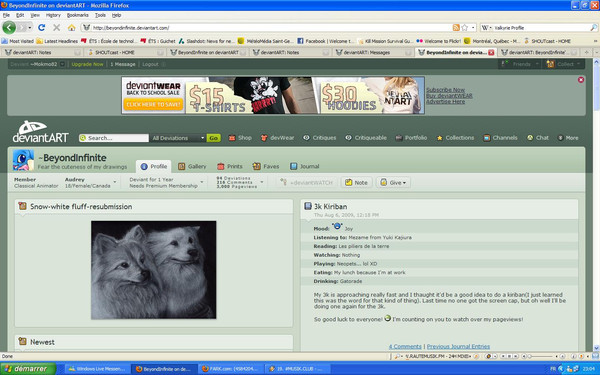Screen dimensions: 600x375
Task: Expand the Deviations statistics dropdown arrow
Action: click(262, 182)
